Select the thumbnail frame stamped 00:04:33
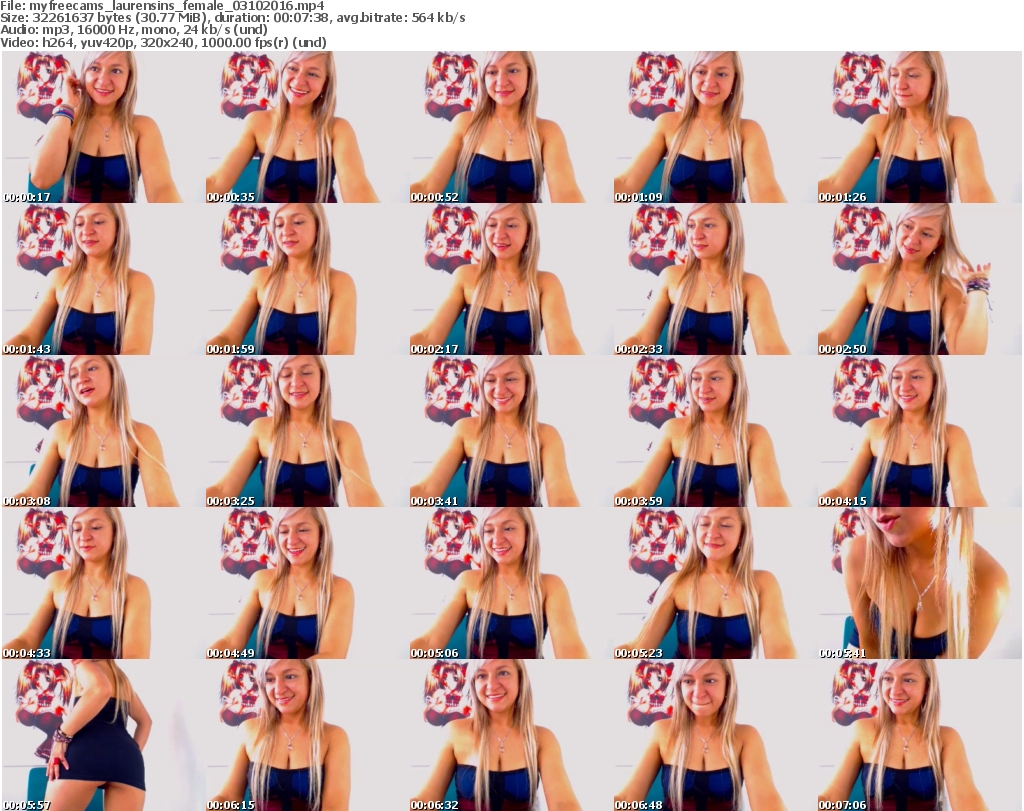The width and height of the screenshot is (1024, 811). click(103, 583)
